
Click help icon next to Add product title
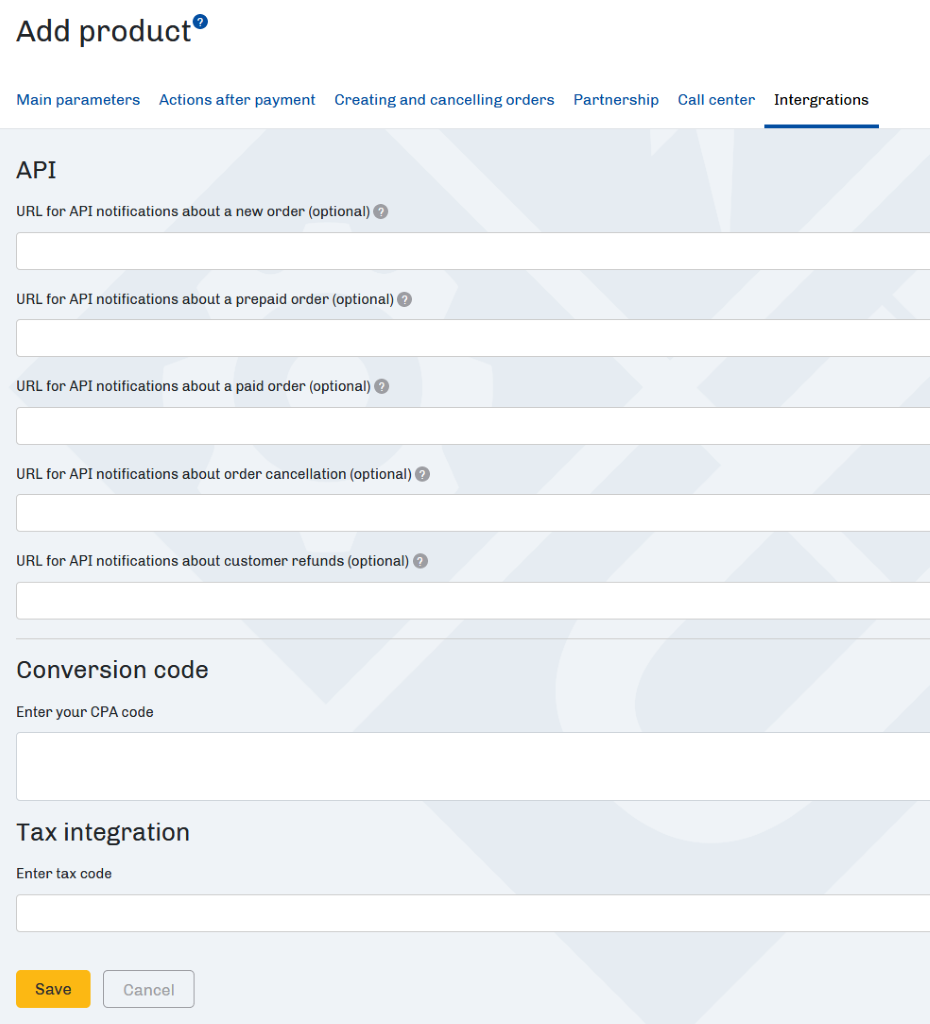coord(201,22)
